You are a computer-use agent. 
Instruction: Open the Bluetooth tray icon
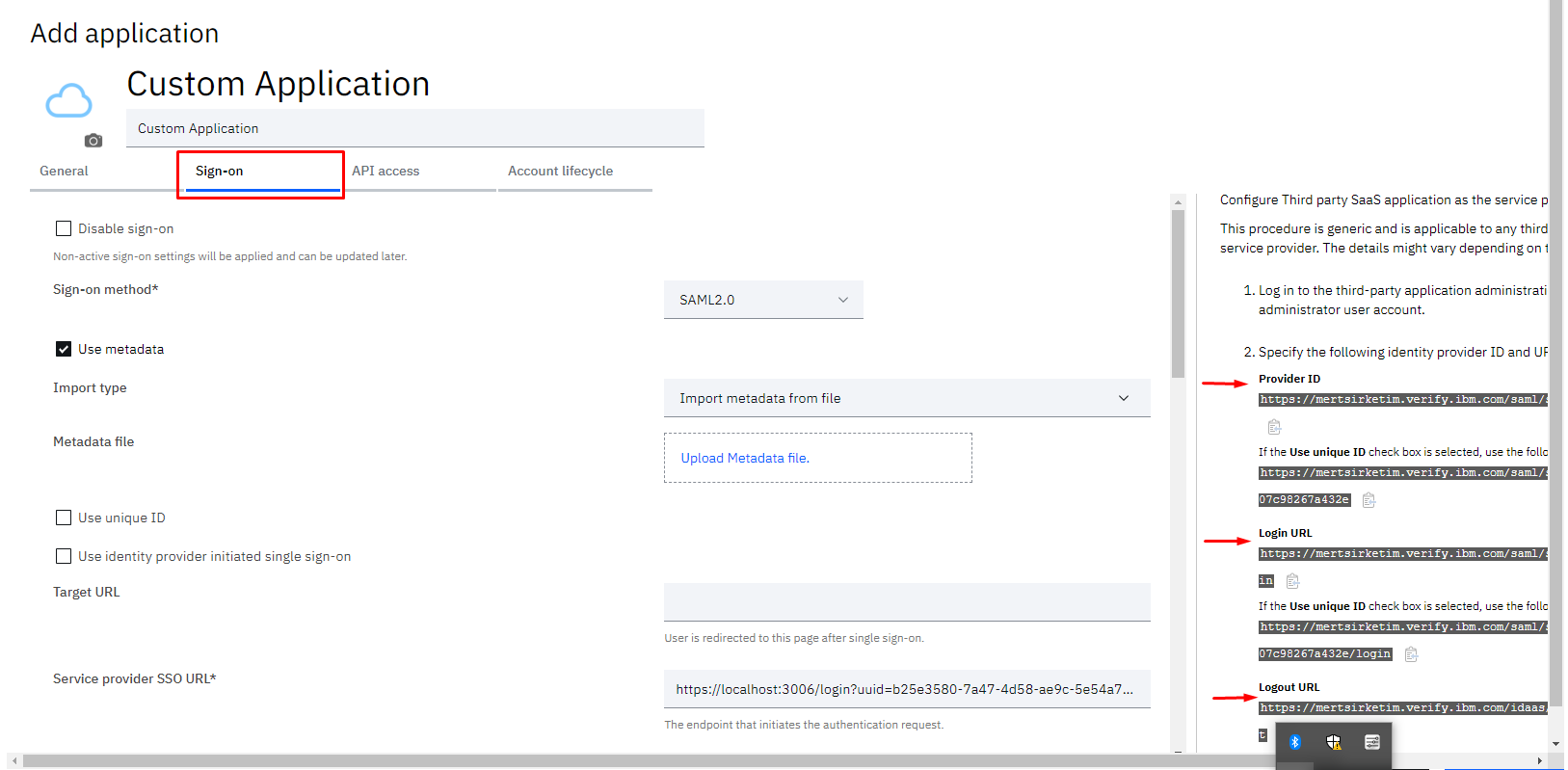[1295, 742]
